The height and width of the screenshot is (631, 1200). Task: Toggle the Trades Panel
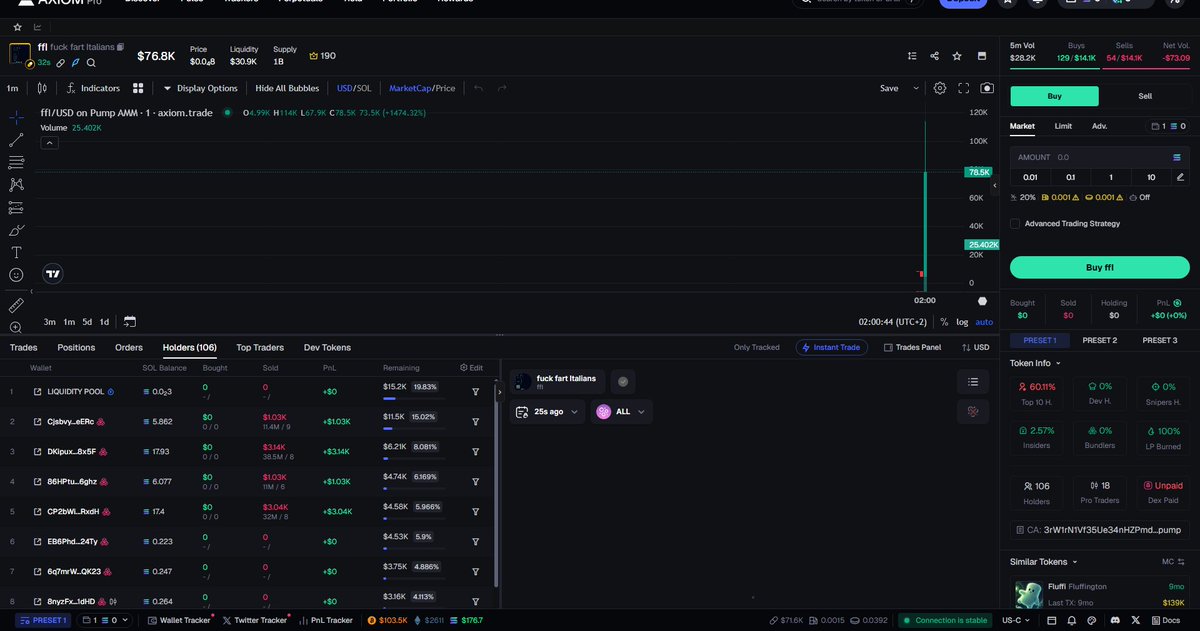point(913,347)
